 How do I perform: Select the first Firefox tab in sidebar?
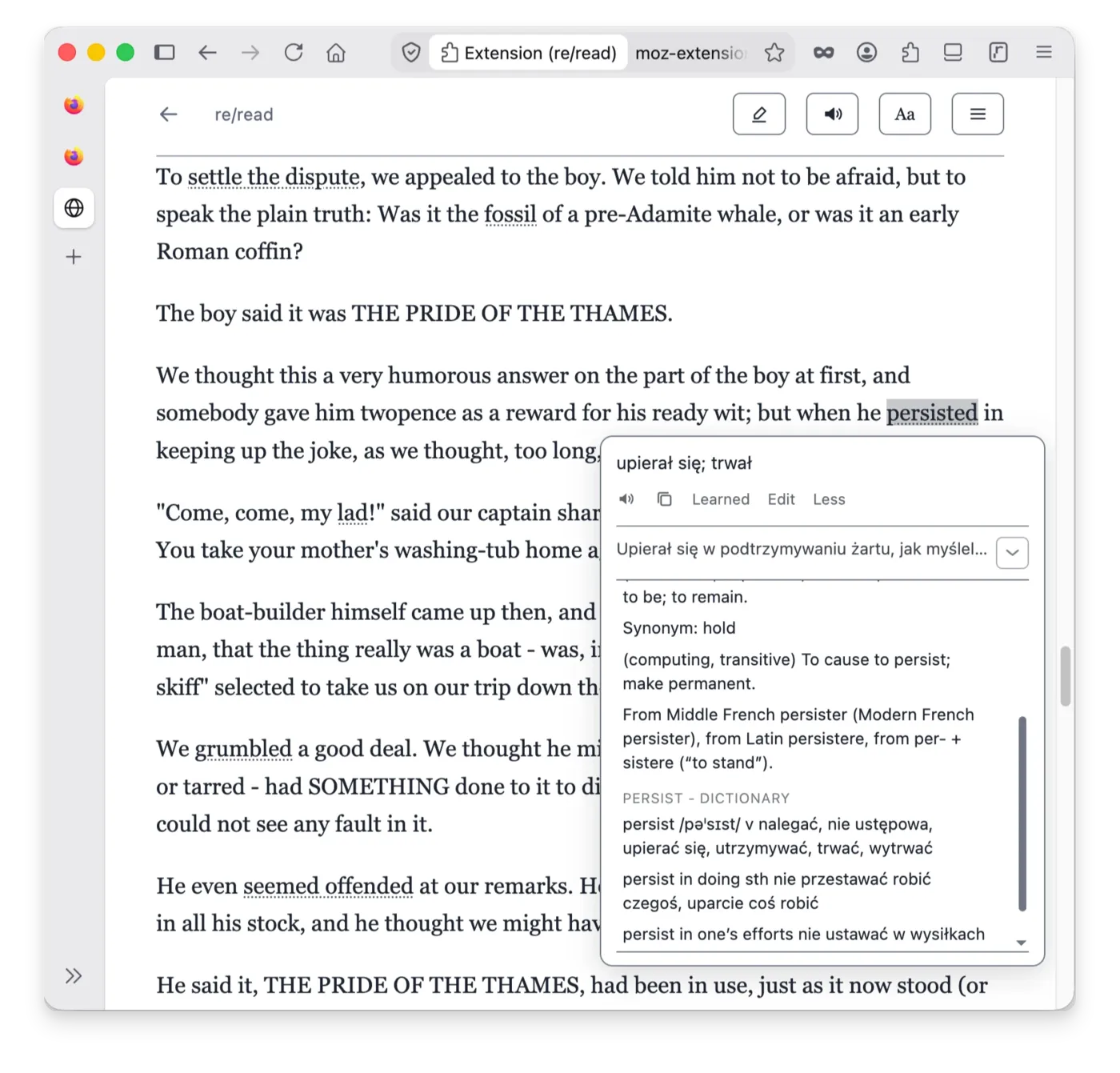tap(74, 105)
